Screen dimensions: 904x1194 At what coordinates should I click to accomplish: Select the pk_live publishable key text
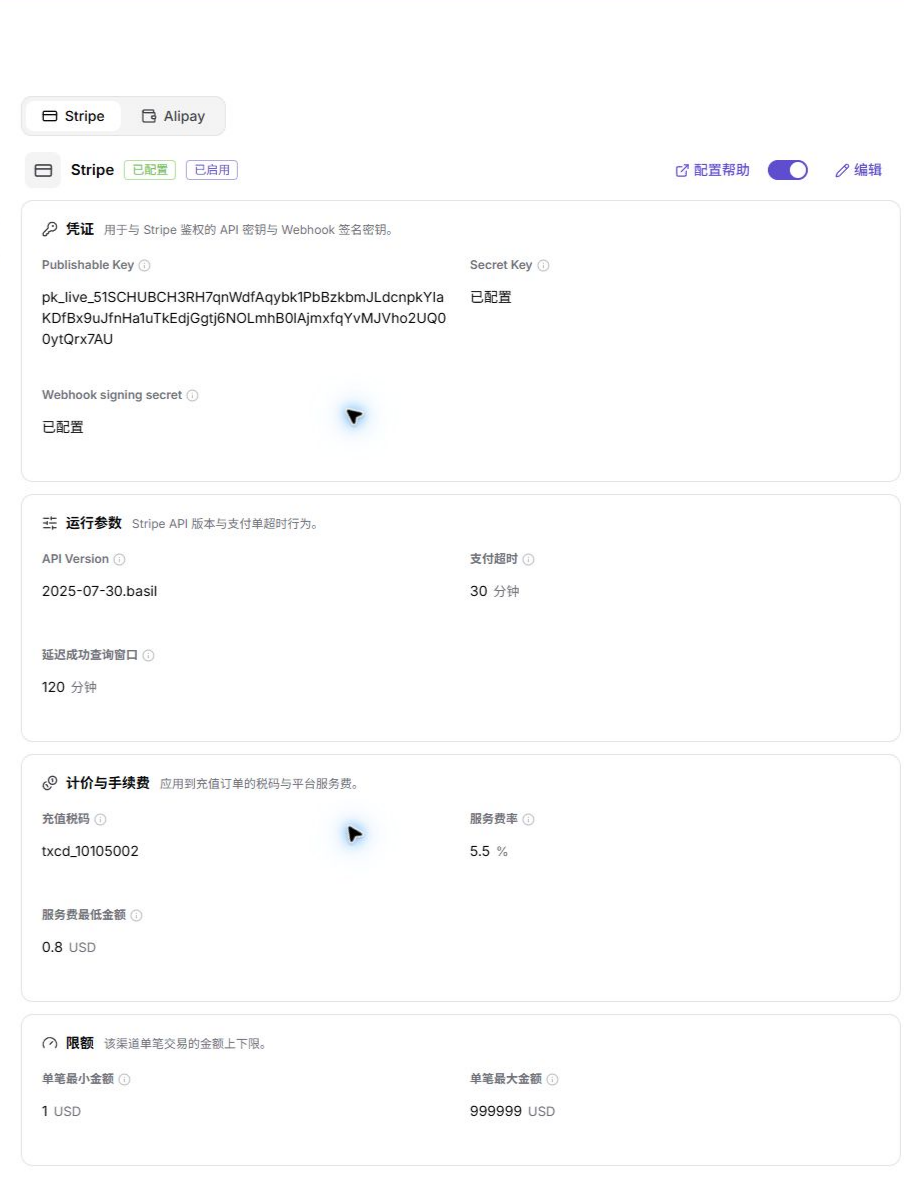pos(244,318)
